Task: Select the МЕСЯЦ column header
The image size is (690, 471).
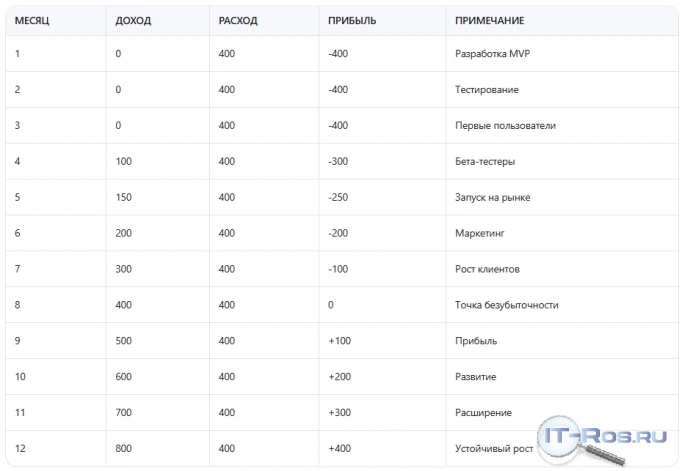Action: click(x=32, y=21)
